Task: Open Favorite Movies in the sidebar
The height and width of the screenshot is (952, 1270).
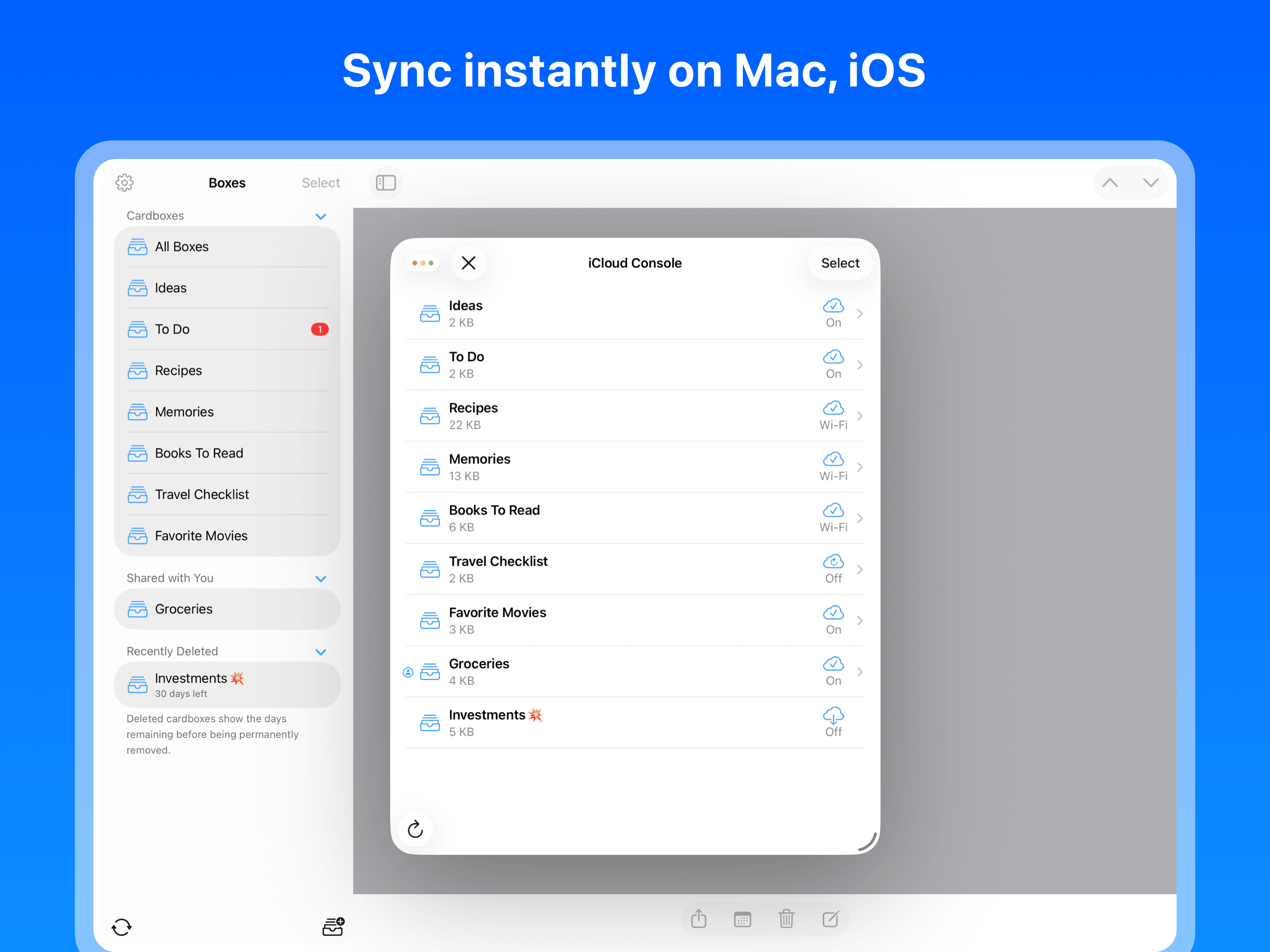Action: click(x=227, y=535)
